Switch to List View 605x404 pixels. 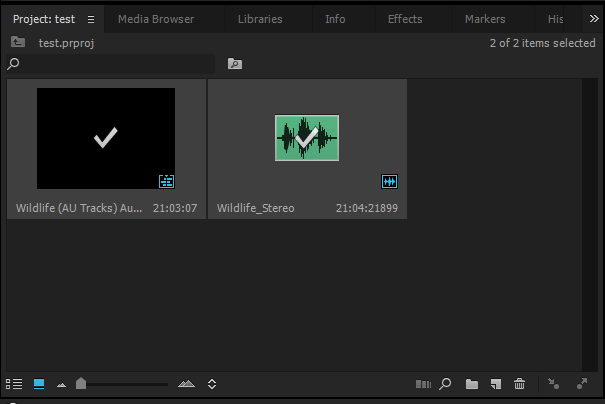14,383
